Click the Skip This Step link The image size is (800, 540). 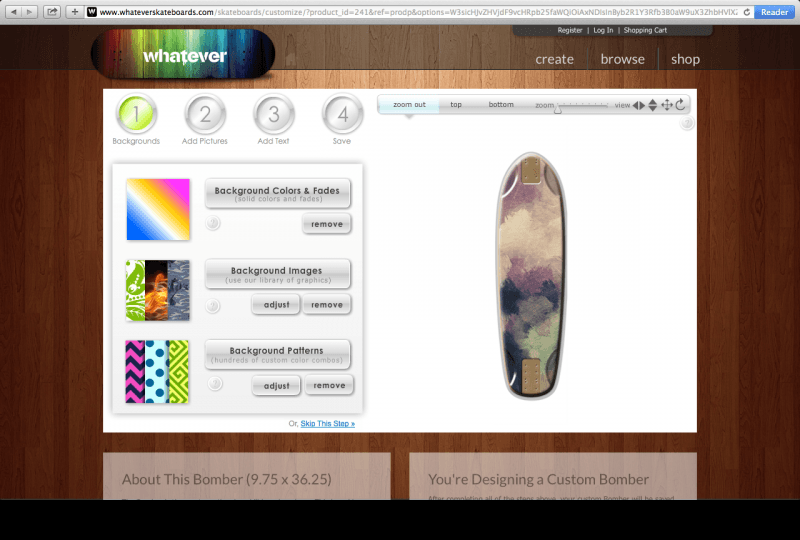click(328, 424)
